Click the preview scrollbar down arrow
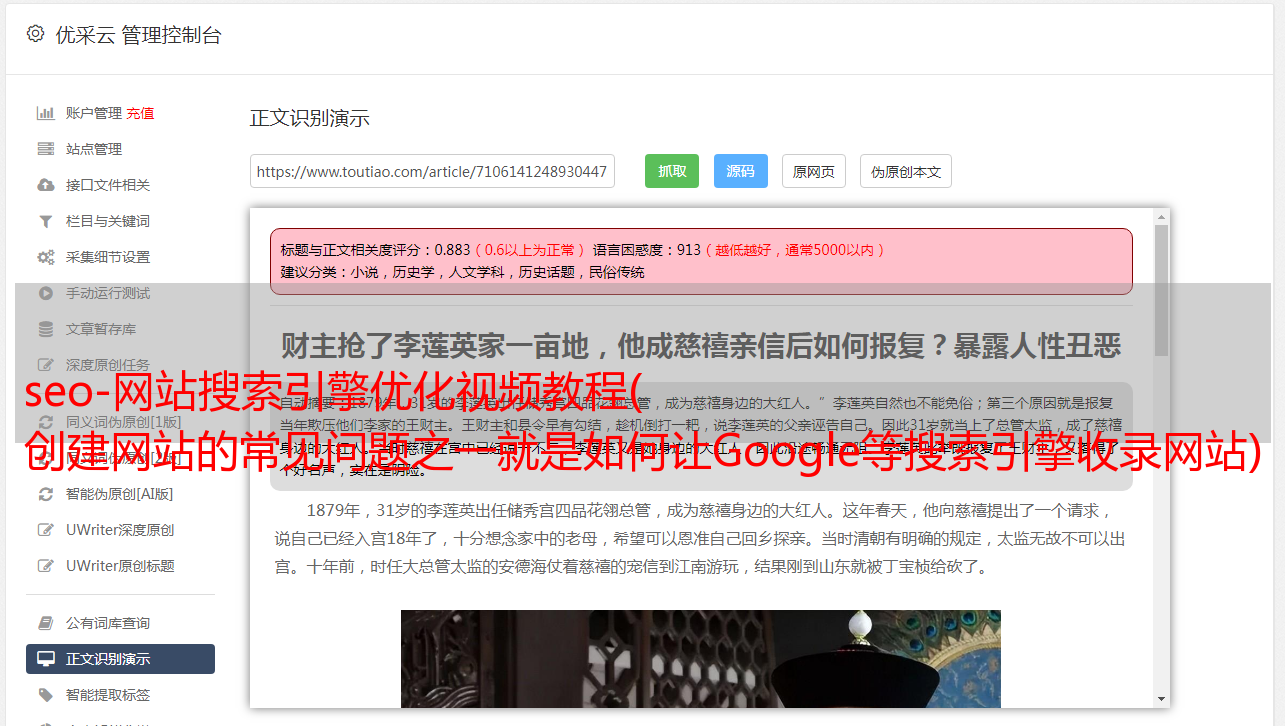The height and width of the screenshot is (726, 1285). tap(1161, 699)
